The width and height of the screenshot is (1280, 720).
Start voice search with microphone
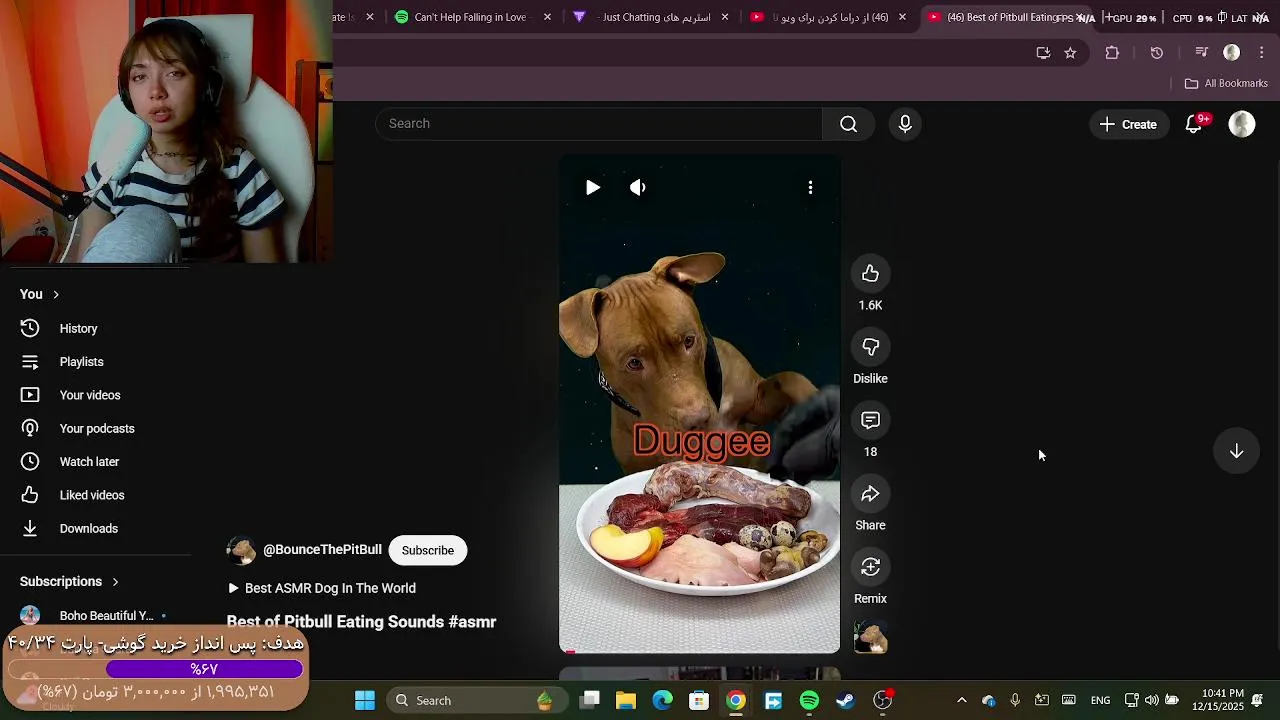[905, 124]
